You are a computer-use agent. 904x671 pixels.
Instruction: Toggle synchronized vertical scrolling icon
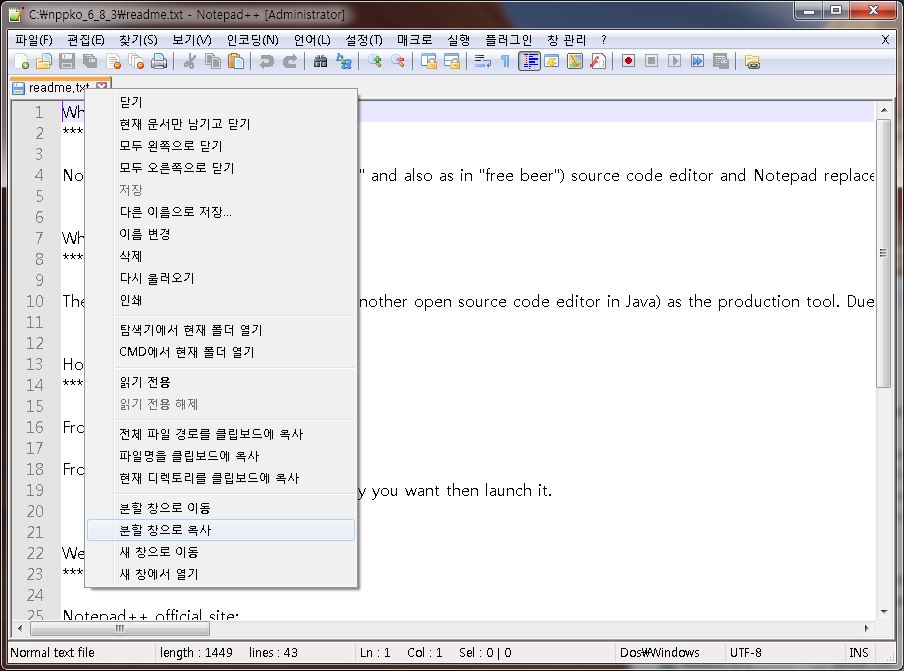(x=428, y=61)
